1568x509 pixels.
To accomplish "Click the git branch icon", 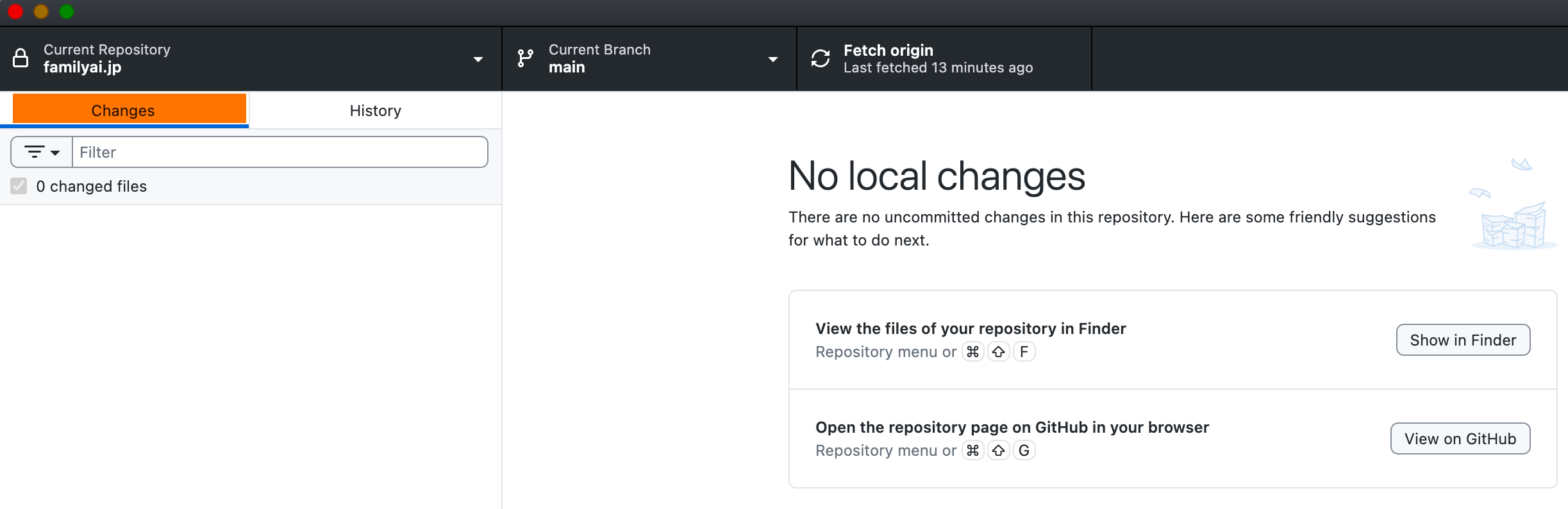I will [x=525, y=58].
